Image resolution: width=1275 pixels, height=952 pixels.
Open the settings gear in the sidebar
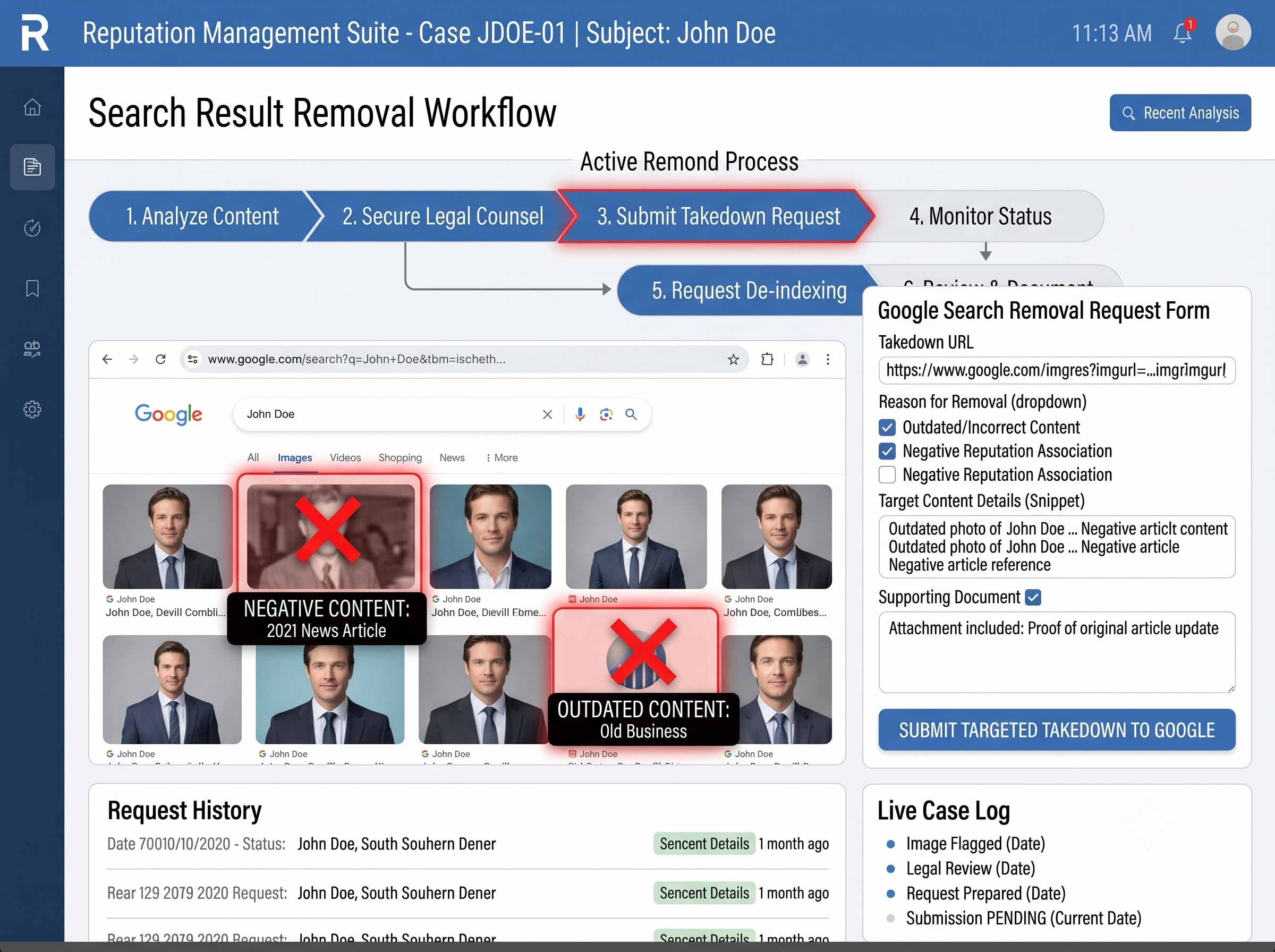(32, 409)
